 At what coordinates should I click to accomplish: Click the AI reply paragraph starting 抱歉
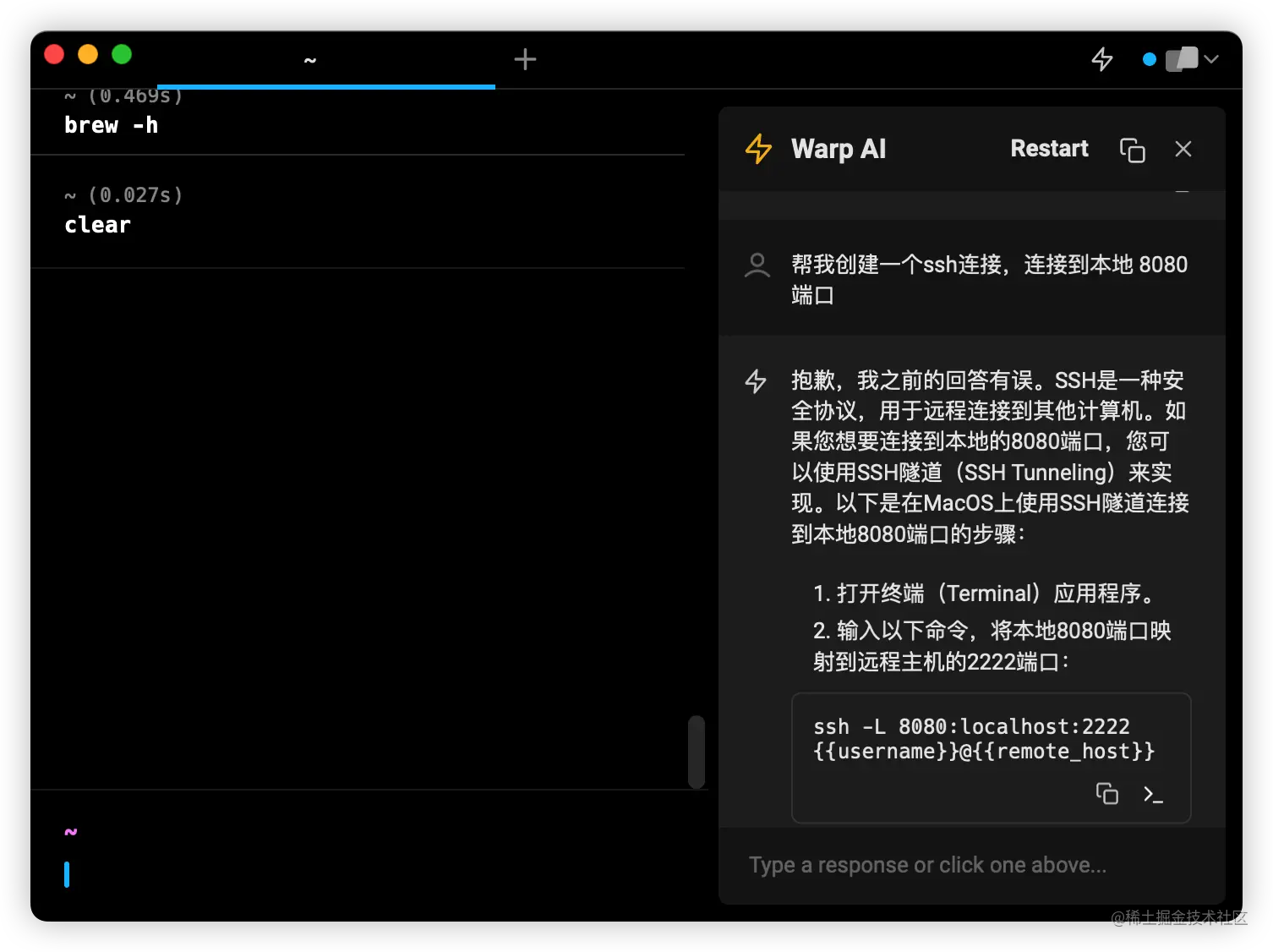point(990,457)
